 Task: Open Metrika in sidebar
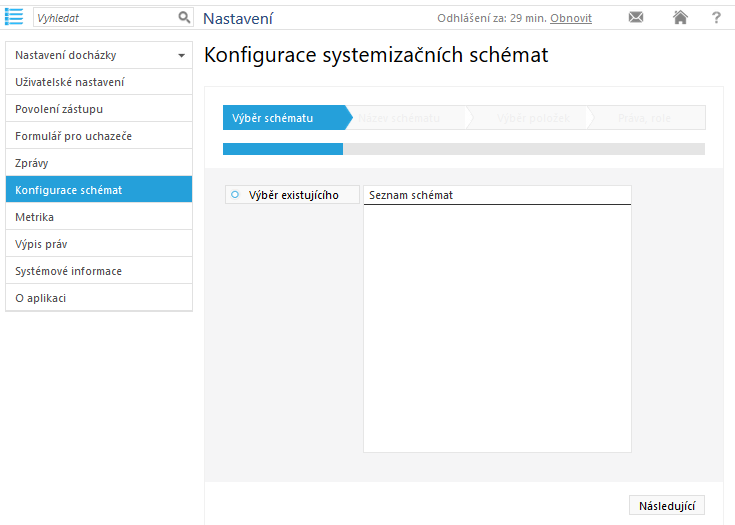click(99, 217)
